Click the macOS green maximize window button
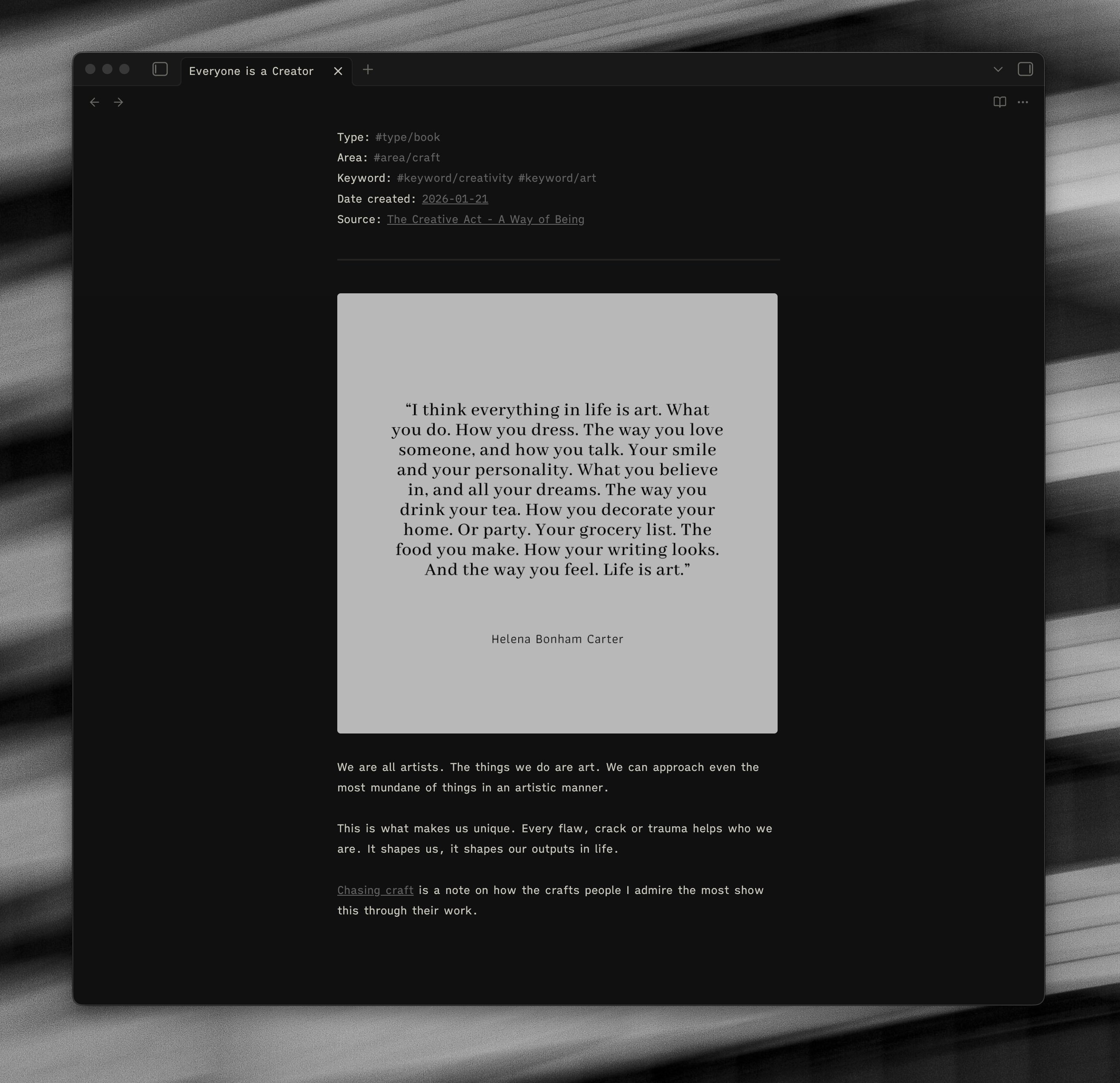The width and height of the screenshot is (1120, 1083). (125, 69)
